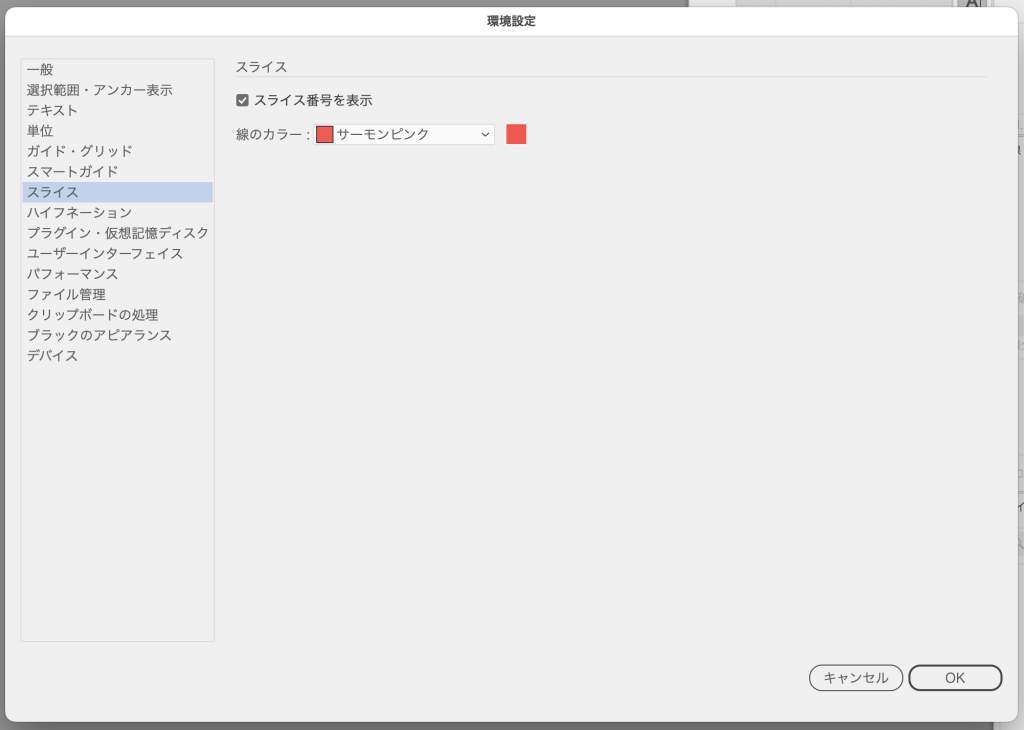Toggle the スライス番号を表示 checkbox
This screenshot has width=1024, height=730.
pos(242,100)
